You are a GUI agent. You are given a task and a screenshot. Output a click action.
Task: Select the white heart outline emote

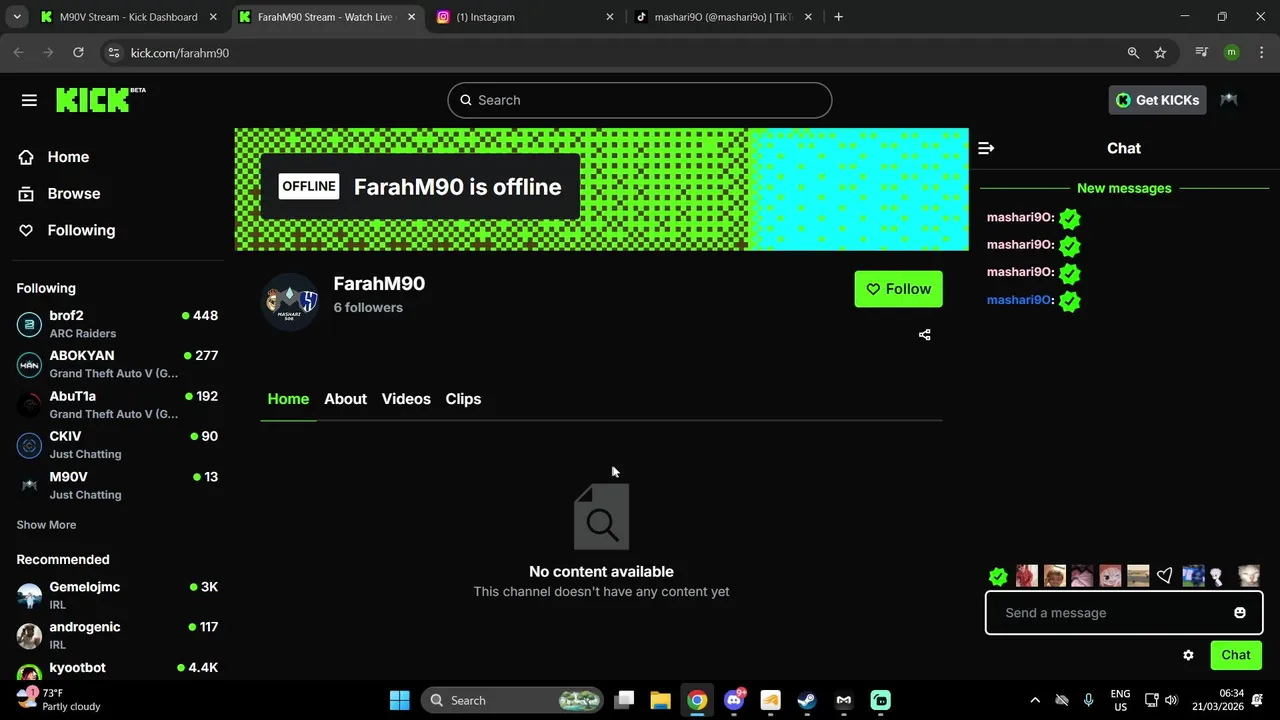[x=1164, y=576]
